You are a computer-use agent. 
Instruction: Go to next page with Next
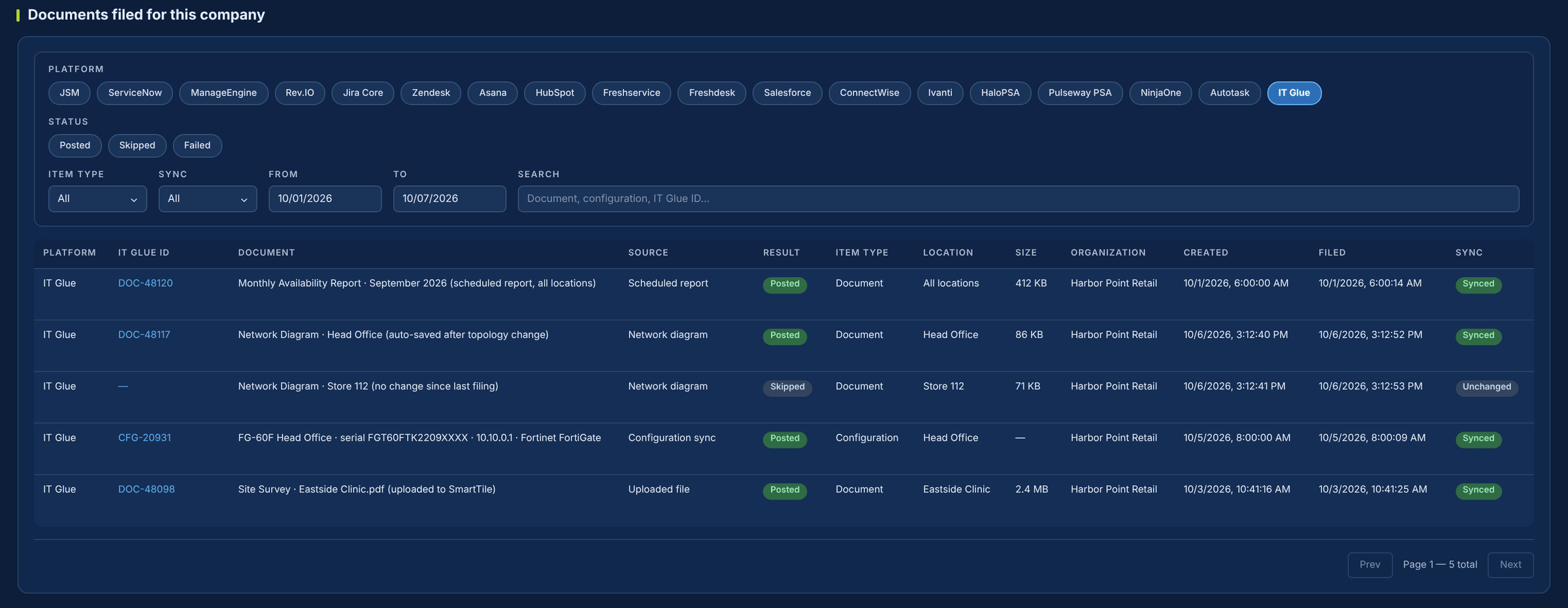click(1511, 565)
